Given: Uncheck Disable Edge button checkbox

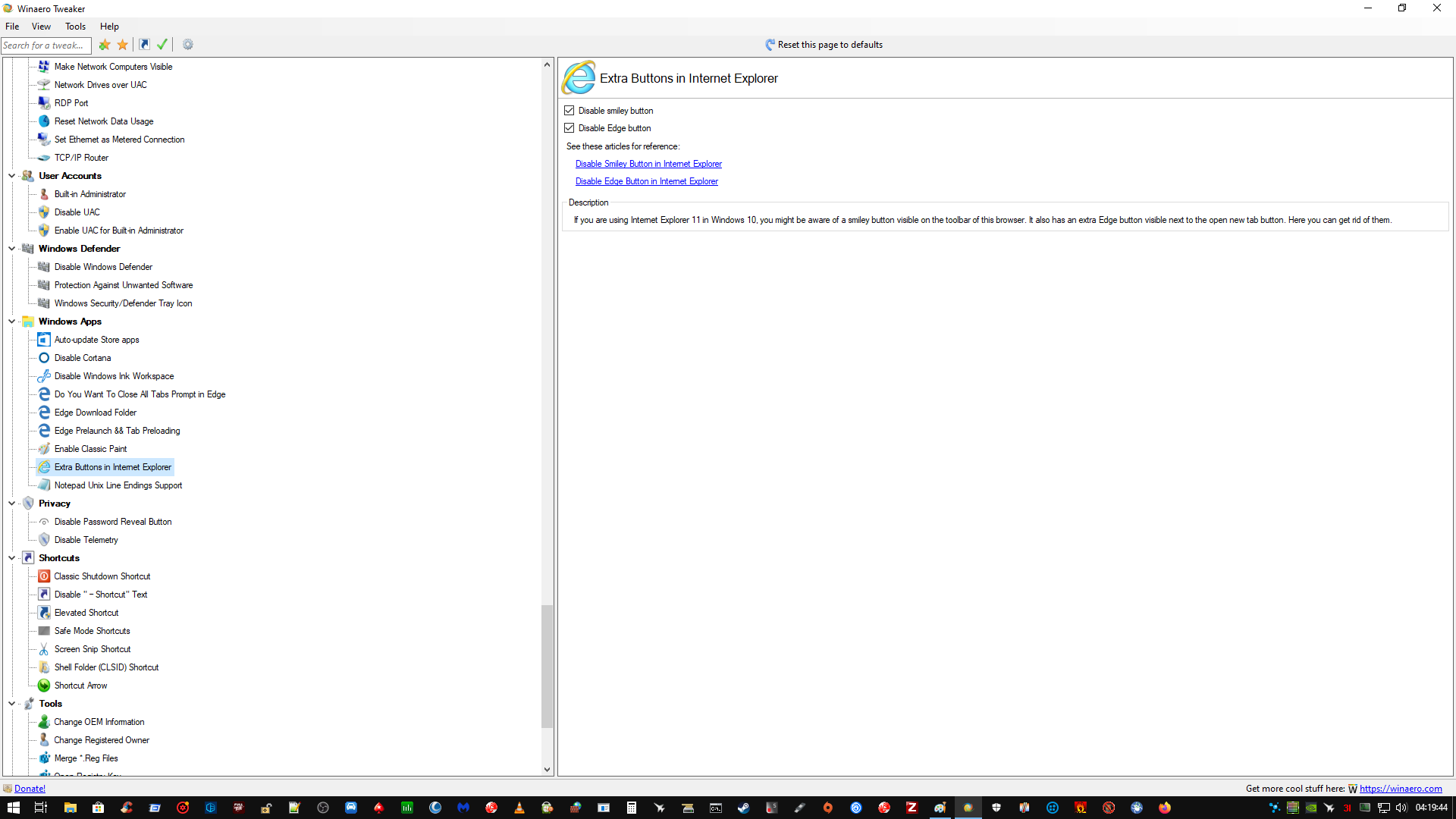Looking at the screenshot, I should coord(570,128).
